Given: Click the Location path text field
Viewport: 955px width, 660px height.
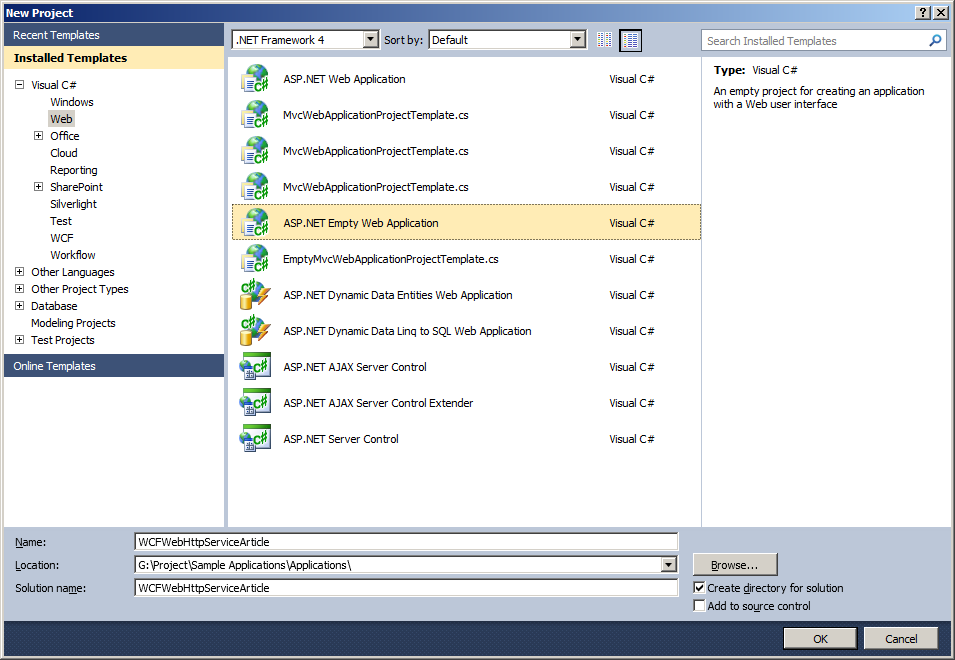Looking at the screenshot, I should coord(398,565).
